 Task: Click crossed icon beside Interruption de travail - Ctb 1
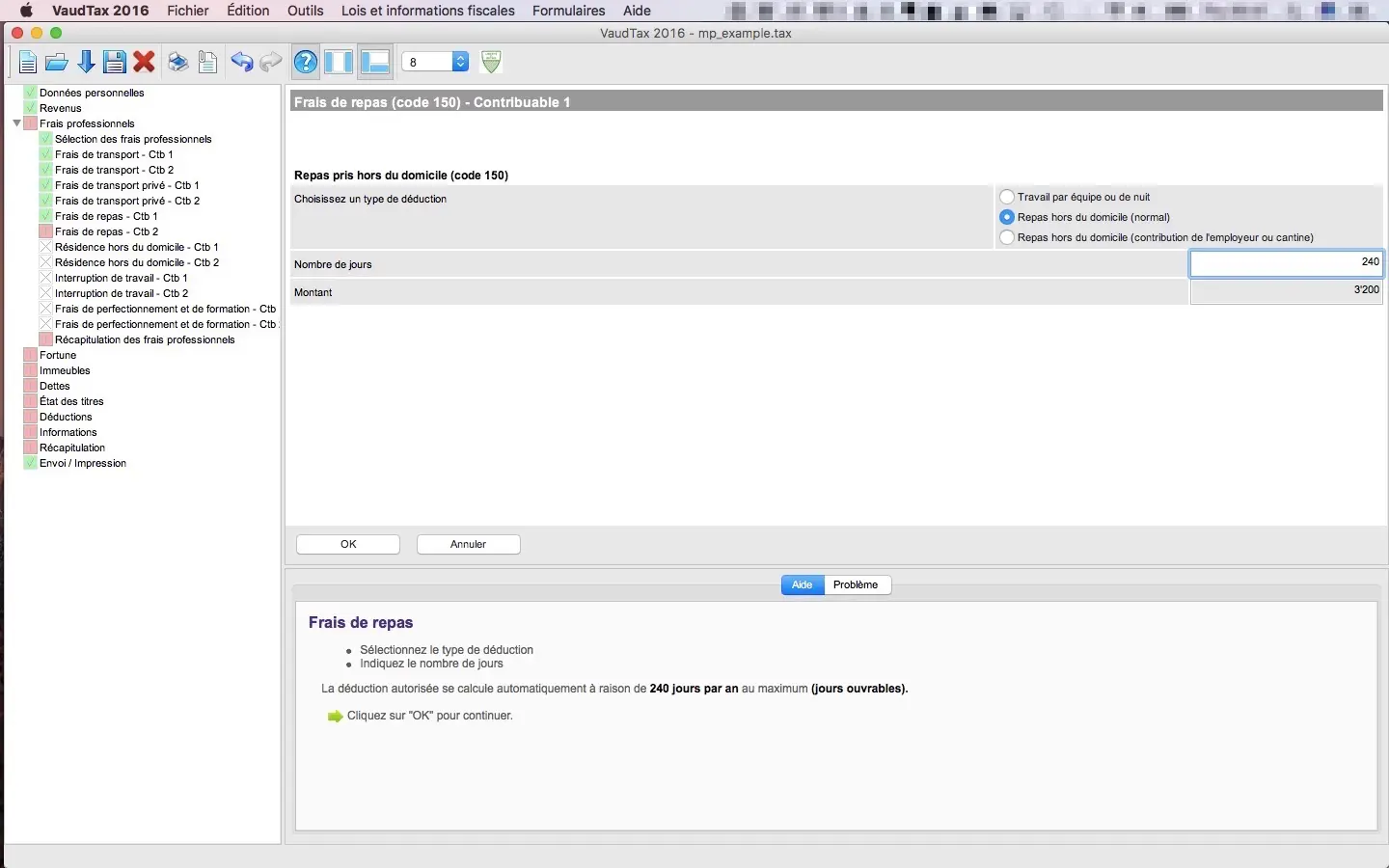point(45,278)
